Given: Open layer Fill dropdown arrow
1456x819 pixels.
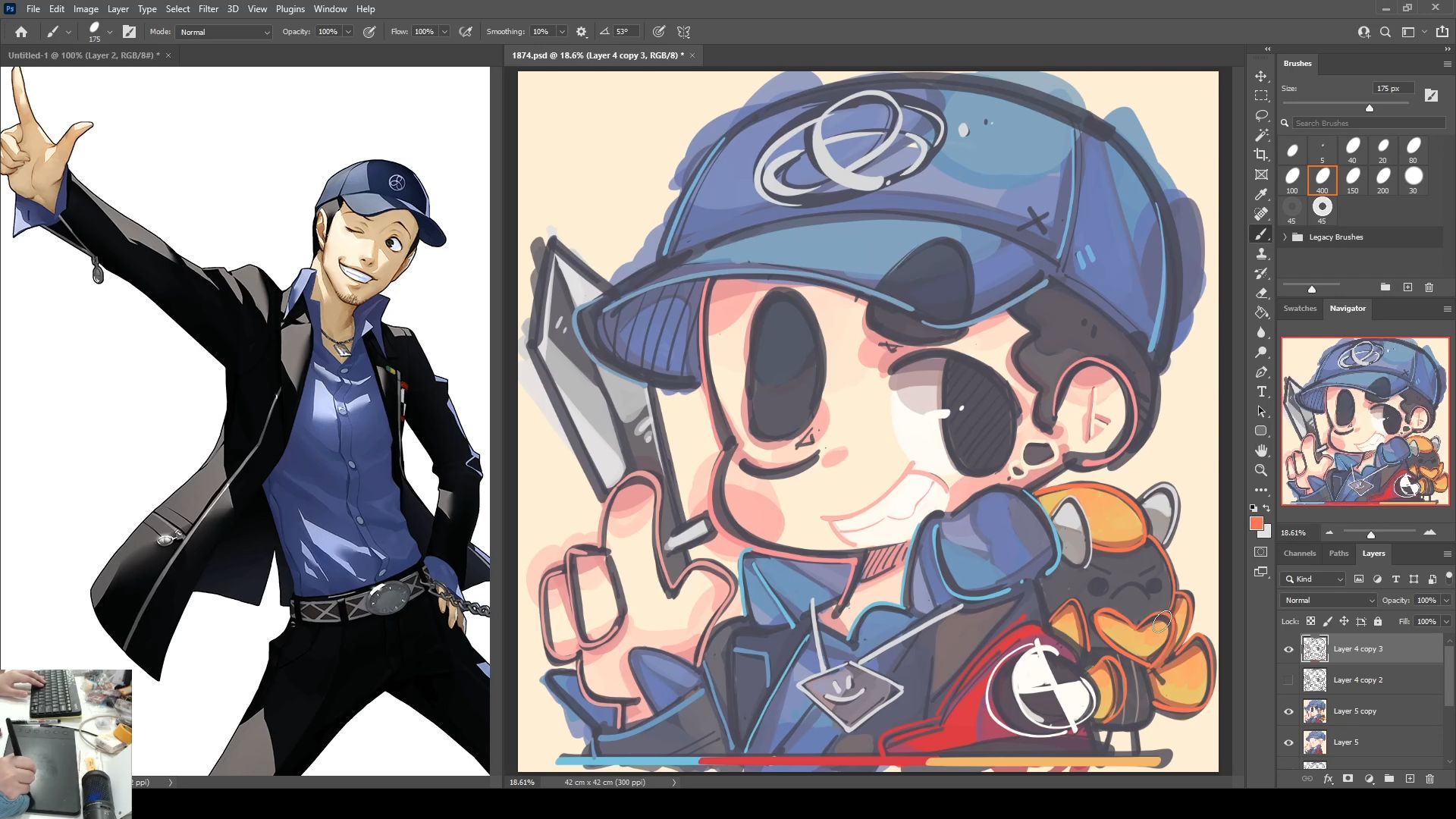Looking at the screenshot, I should pos(1446,621).
